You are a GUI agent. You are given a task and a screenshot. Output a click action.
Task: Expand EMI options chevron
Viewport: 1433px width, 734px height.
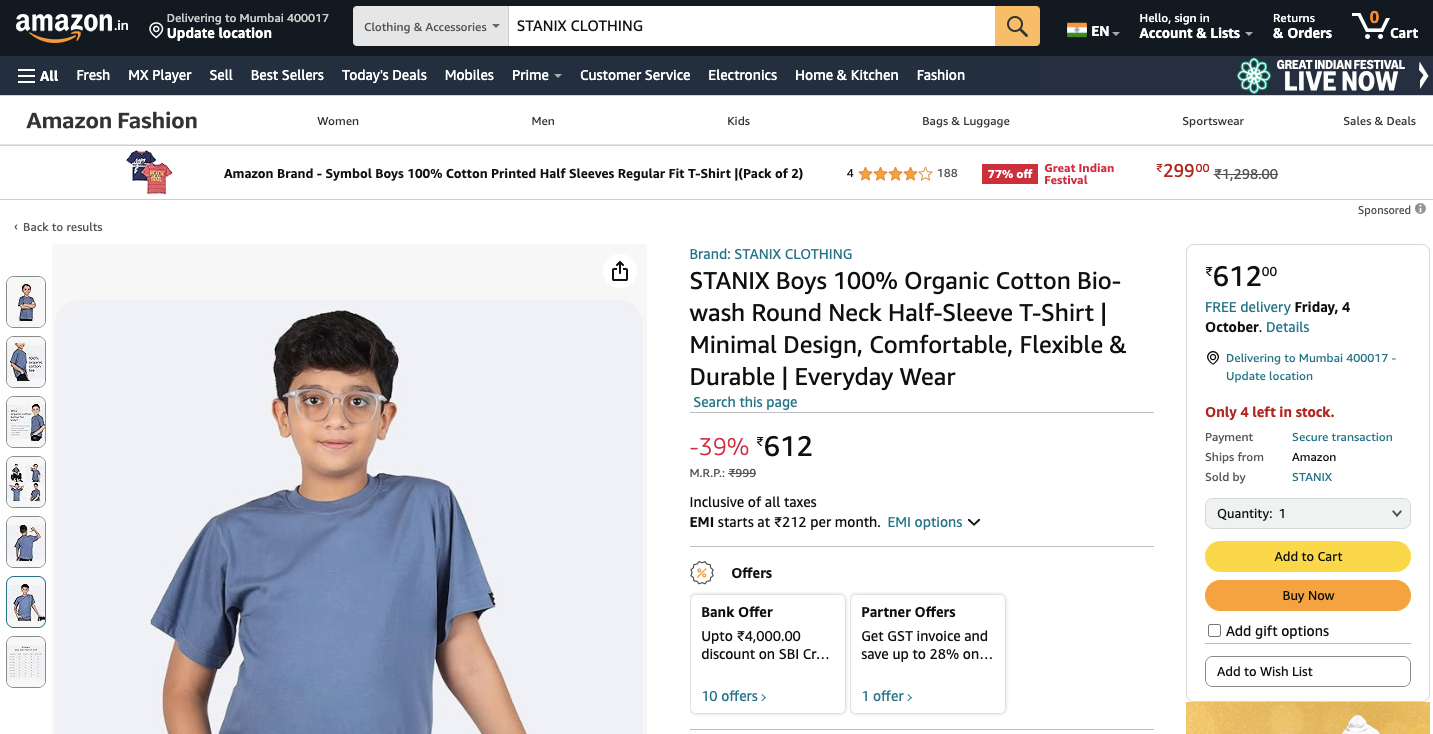[974, 522]
